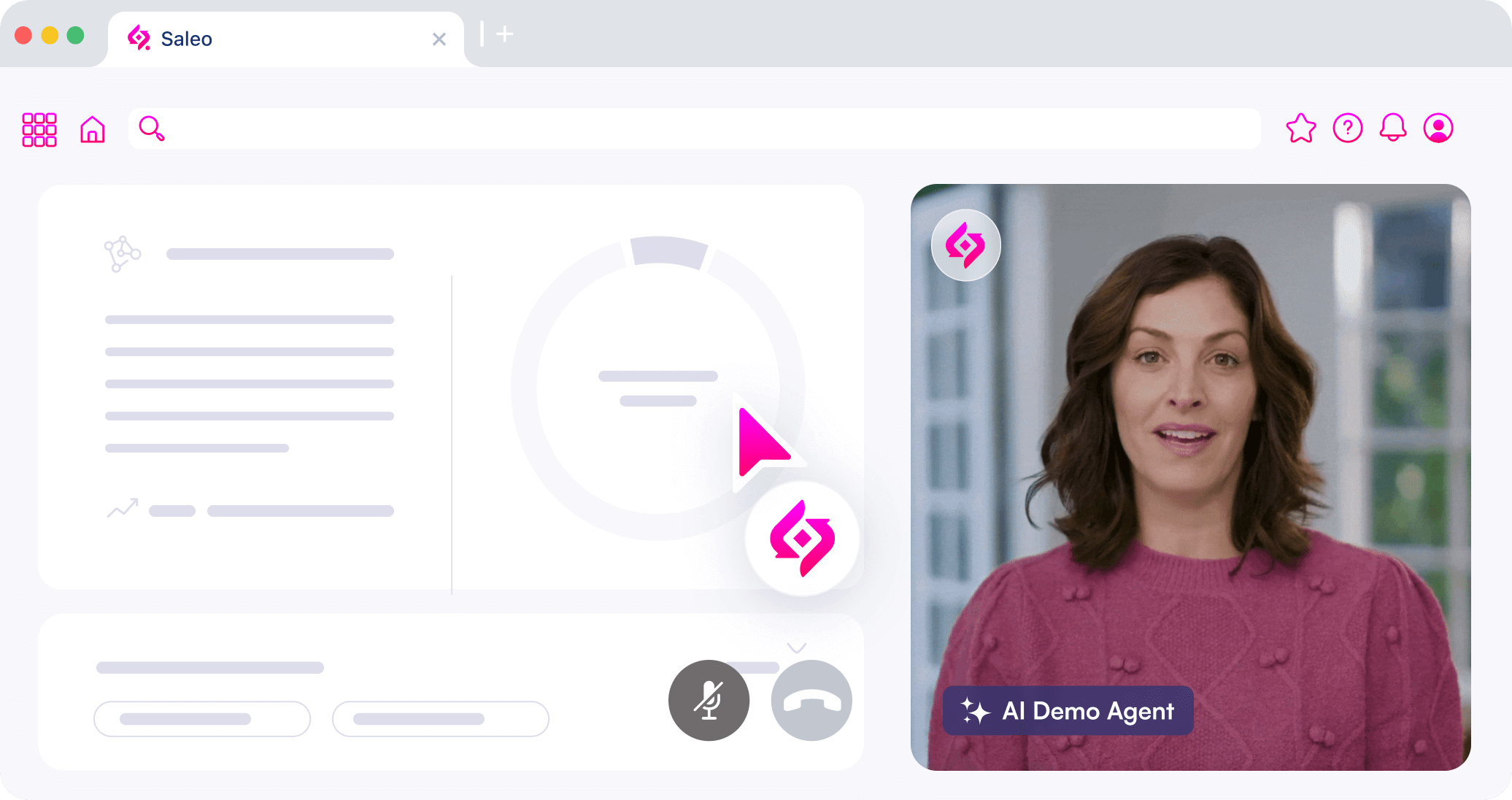Viewport: 1512px width, 800px height.
Task: Click the left placeholder button in the panel
Action: pyautogui.click(x=202, y=719)
